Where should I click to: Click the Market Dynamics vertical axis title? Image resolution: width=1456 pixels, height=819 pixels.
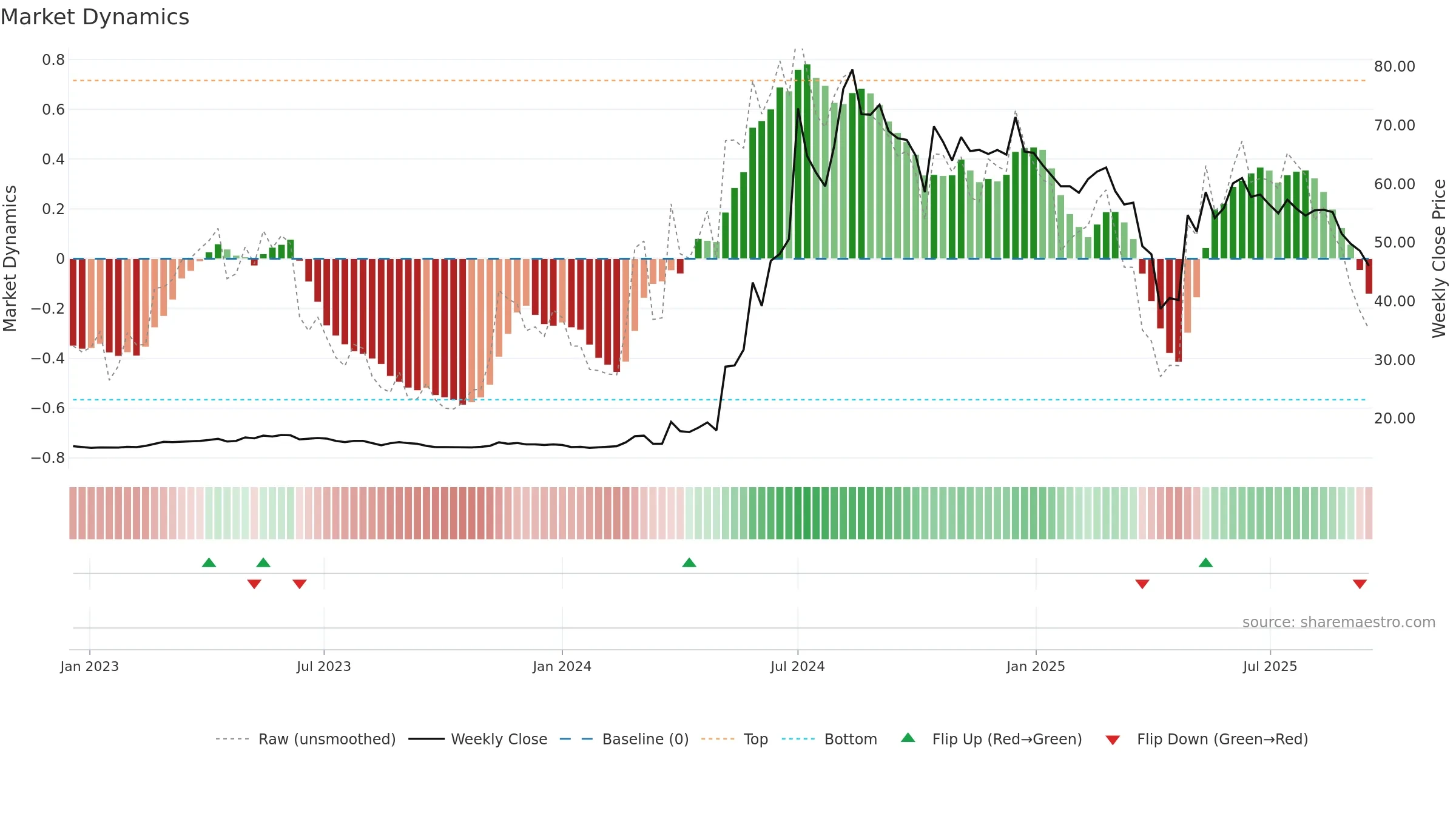[x=10, y=258]
